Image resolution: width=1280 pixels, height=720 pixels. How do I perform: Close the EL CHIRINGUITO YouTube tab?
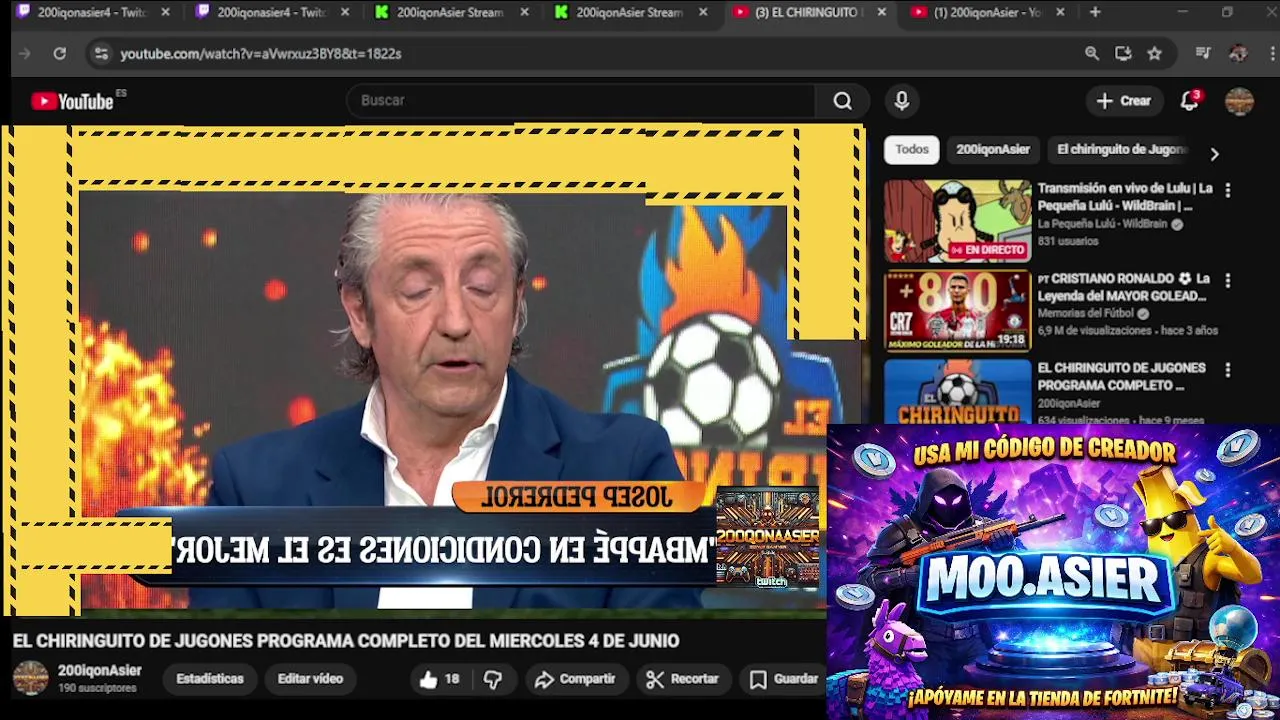[881, 12]
